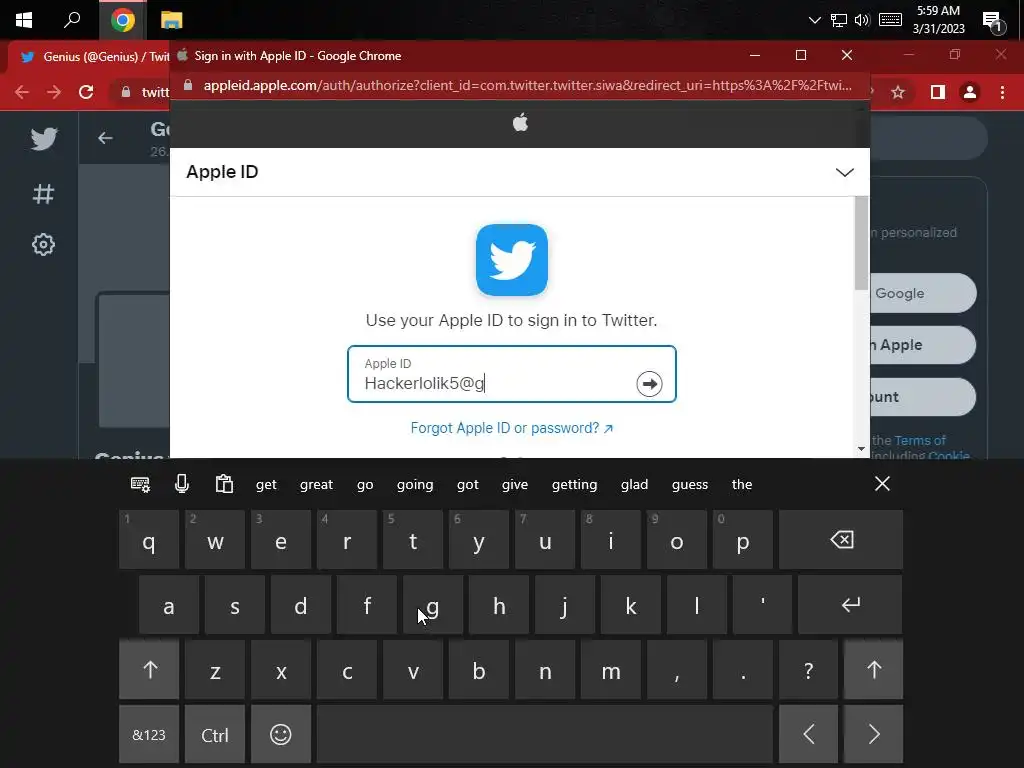The width and height of the screenshot is (1024, 768).
Task: Close the touch keyboard with X
Action: pos(882,484)
